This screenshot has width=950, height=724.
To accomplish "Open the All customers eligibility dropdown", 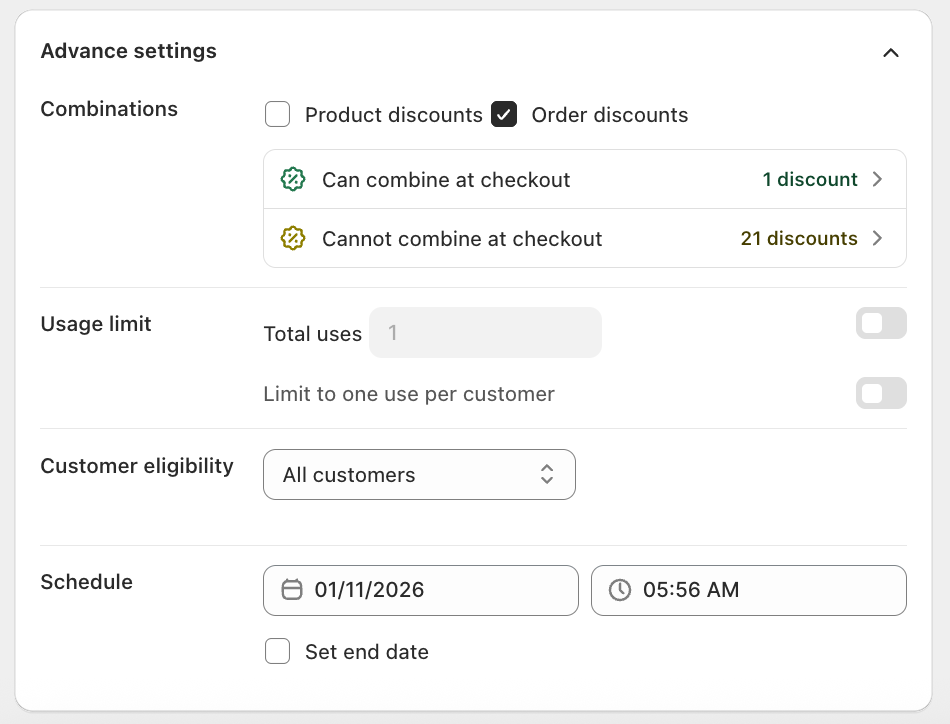I will point(419,474).
